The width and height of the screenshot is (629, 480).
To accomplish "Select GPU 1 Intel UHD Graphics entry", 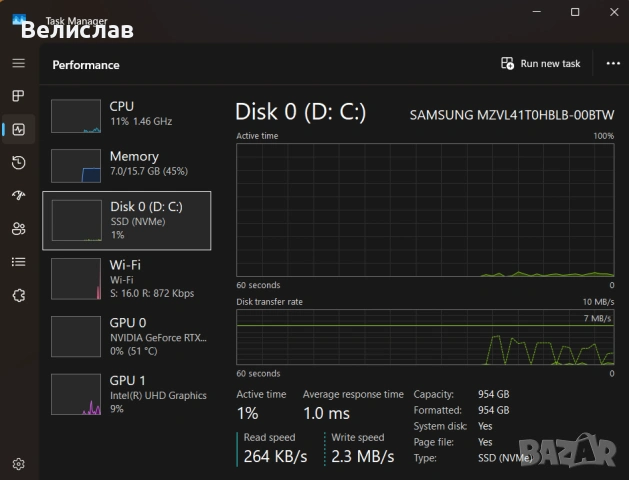I will 127,394.
